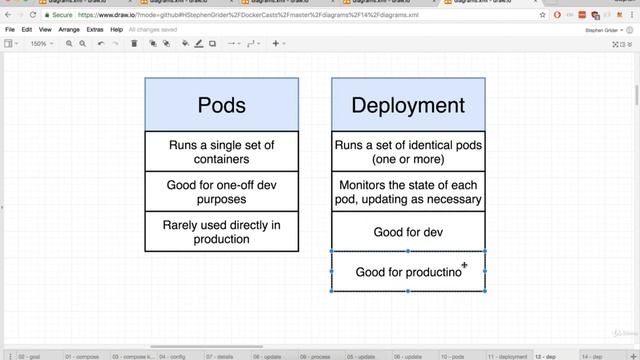Click the Opera-style red circle extension icon
Screen dimensions: 640x360
[557, 15]
